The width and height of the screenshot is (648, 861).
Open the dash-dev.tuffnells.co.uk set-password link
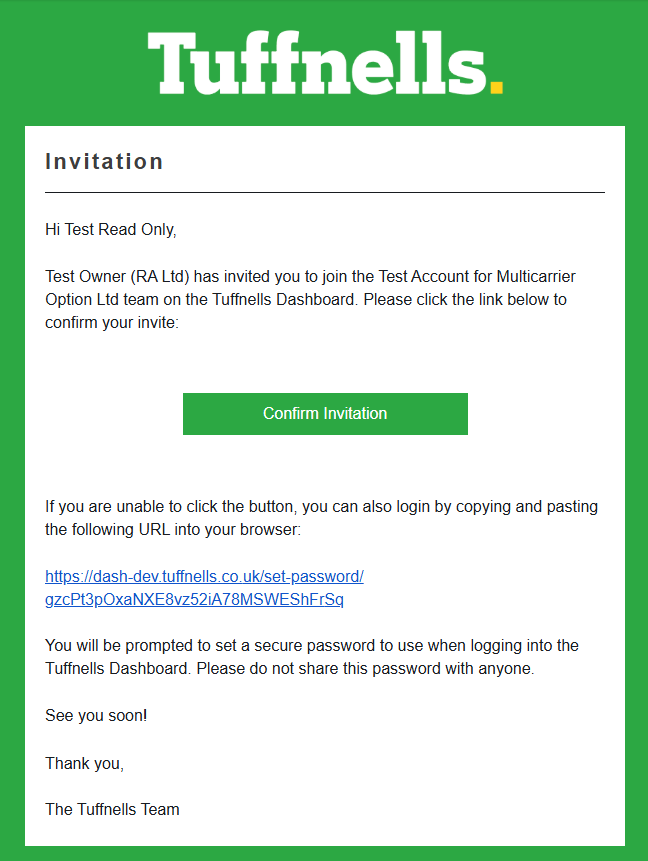[x=204, y=577]
